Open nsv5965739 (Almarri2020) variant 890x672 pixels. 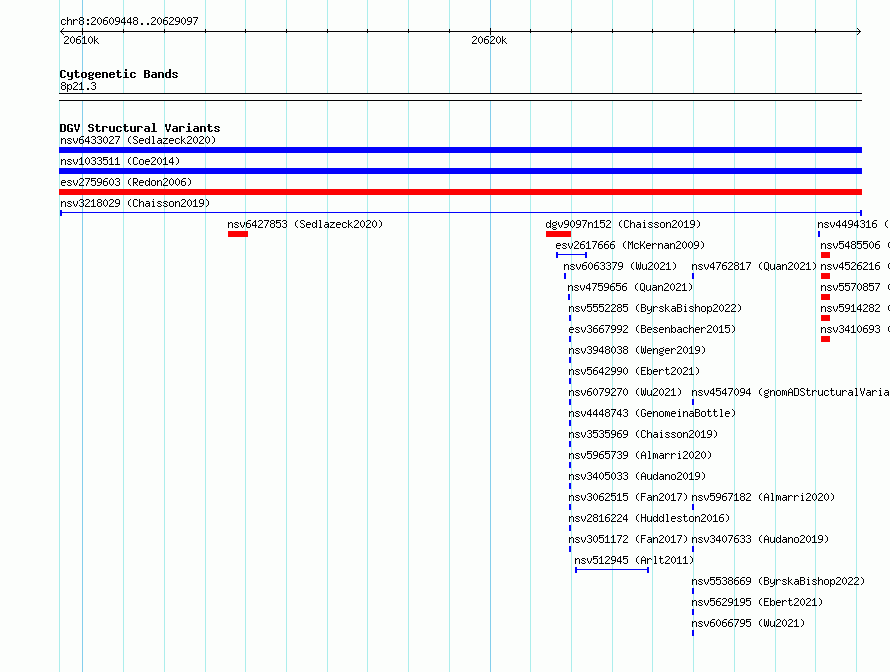tap(640, 455)
